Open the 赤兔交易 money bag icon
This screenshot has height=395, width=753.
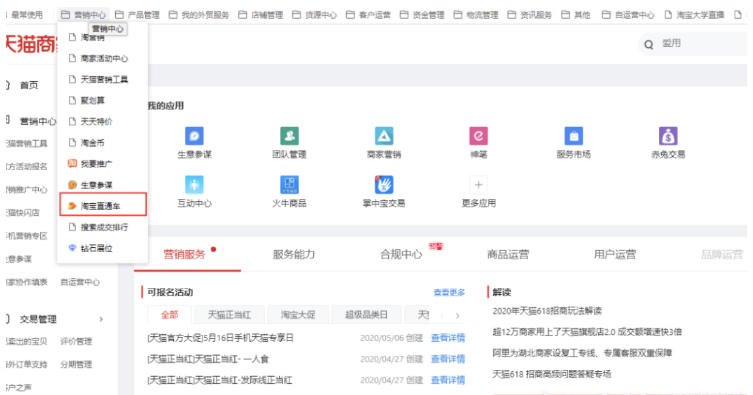pyautogui.click(x=668, y=136)
